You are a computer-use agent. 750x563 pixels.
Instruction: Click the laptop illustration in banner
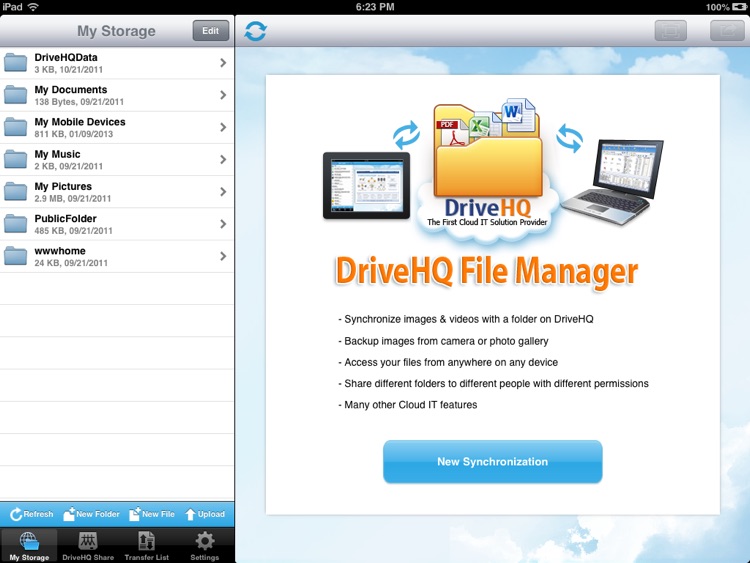point(613,181)
